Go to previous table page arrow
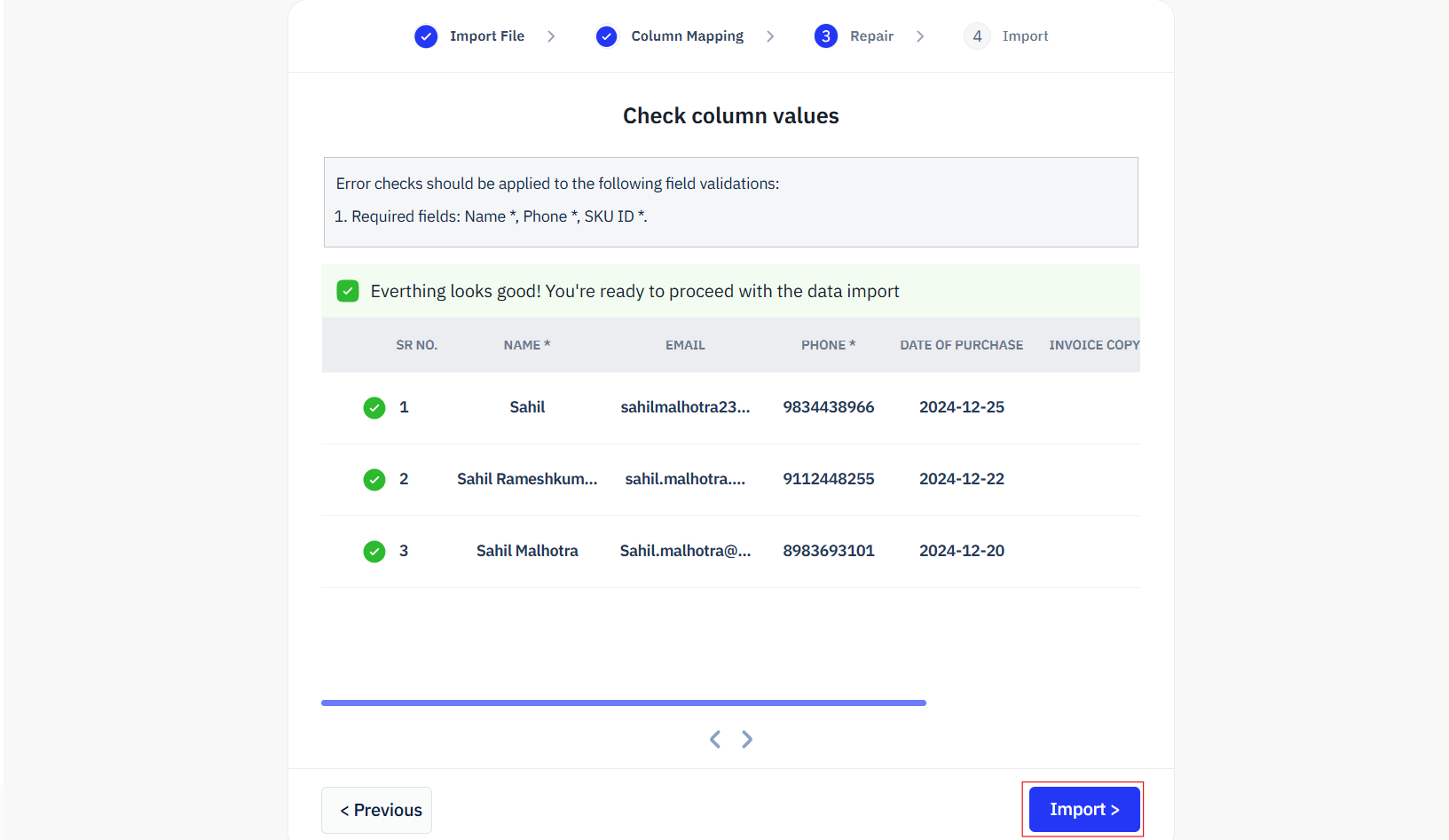 715,739
